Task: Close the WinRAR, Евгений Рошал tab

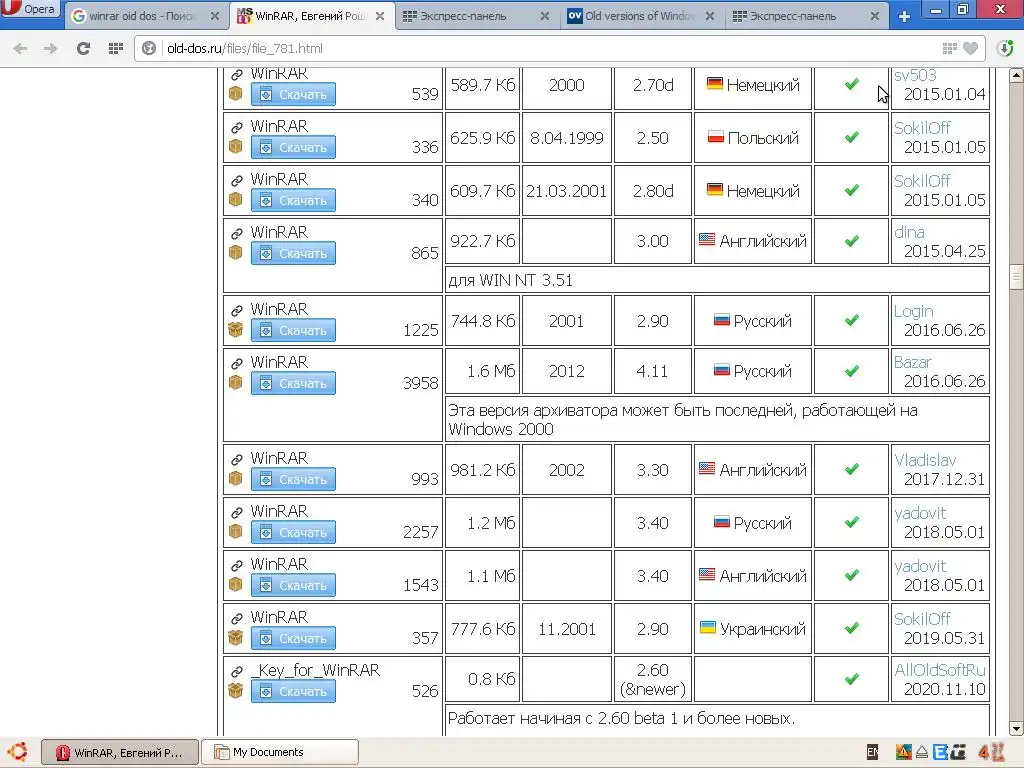Action: click(380, 16)
